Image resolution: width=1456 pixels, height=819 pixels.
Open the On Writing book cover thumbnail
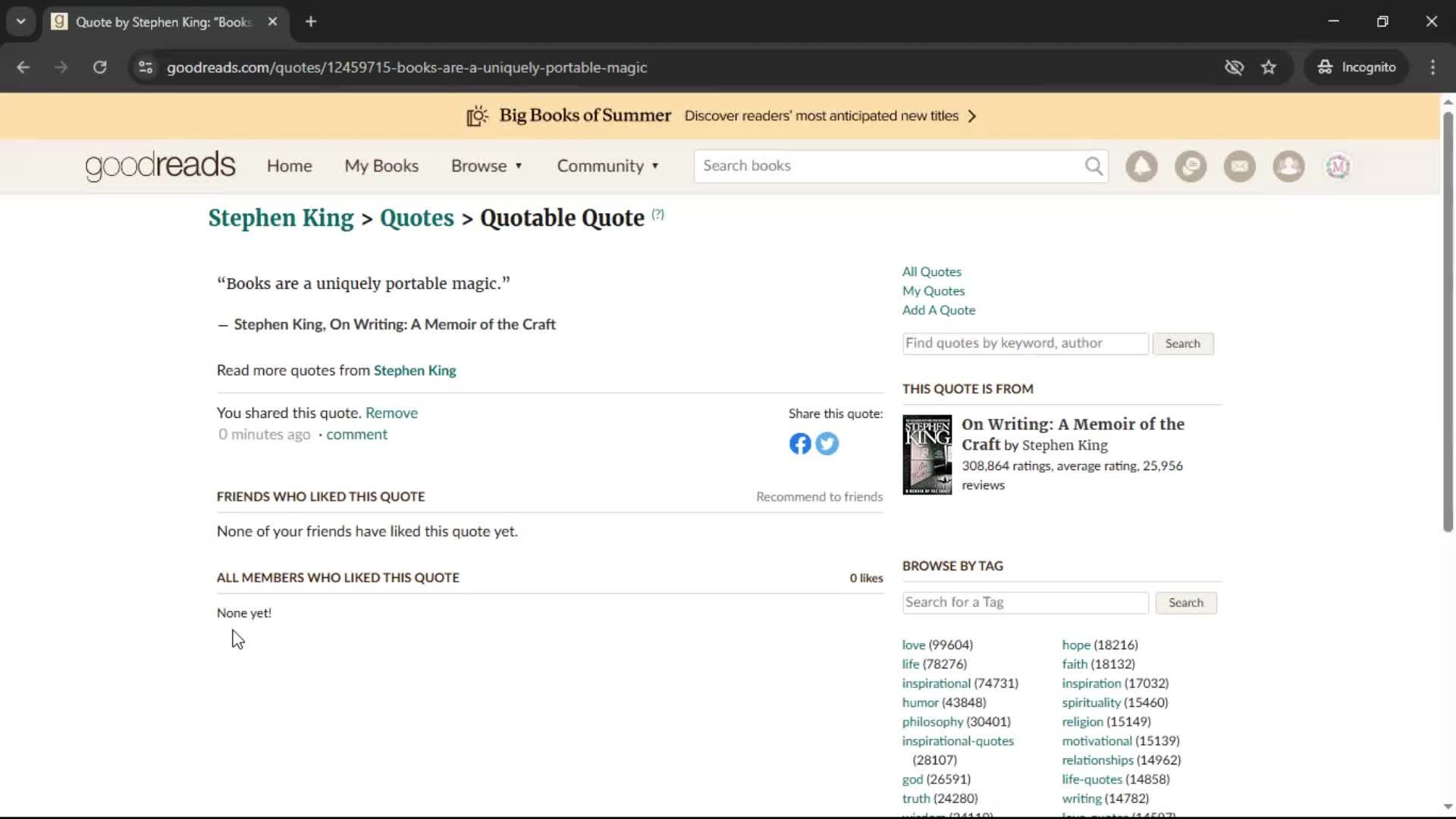click(927, 455)
